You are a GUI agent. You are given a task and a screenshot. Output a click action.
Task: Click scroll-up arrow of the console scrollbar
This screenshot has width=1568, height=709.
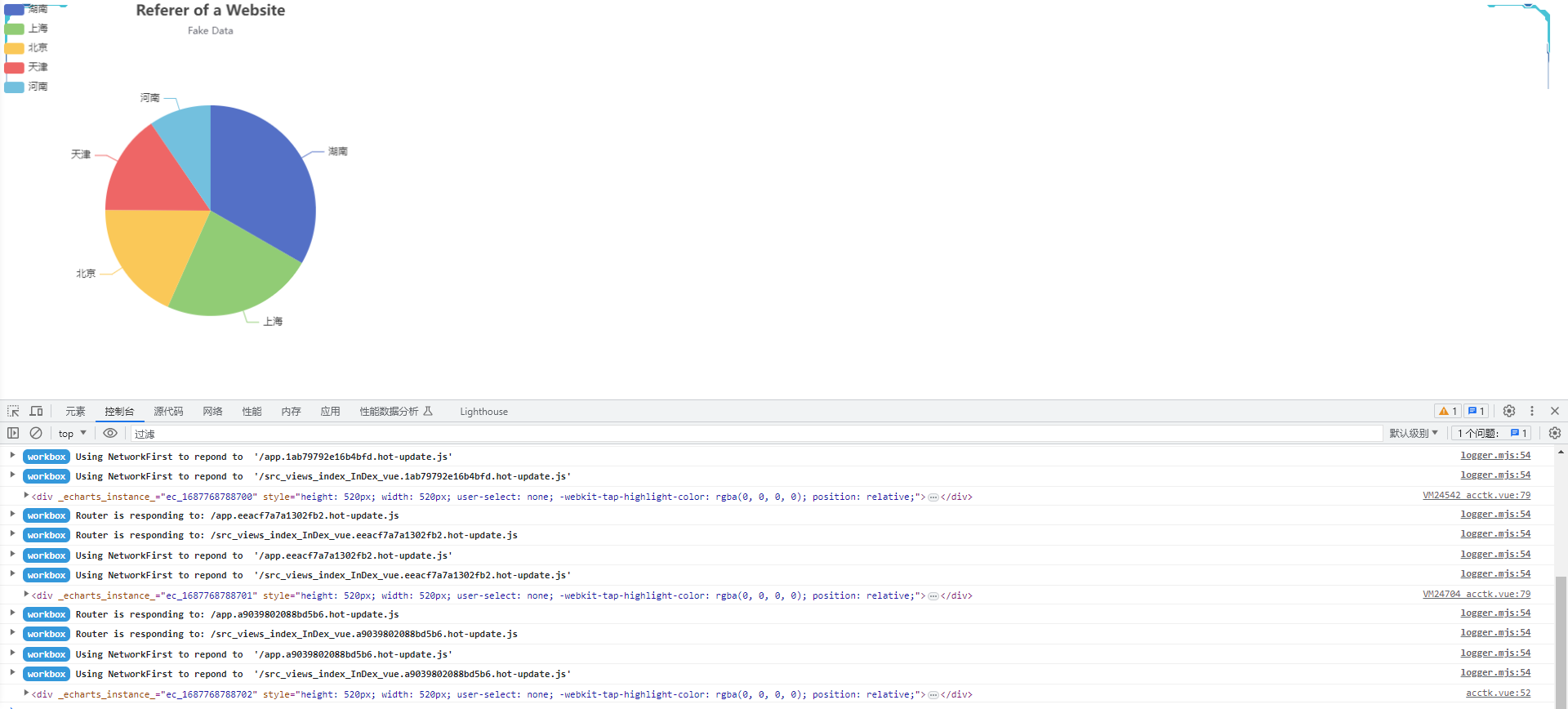1561,452
